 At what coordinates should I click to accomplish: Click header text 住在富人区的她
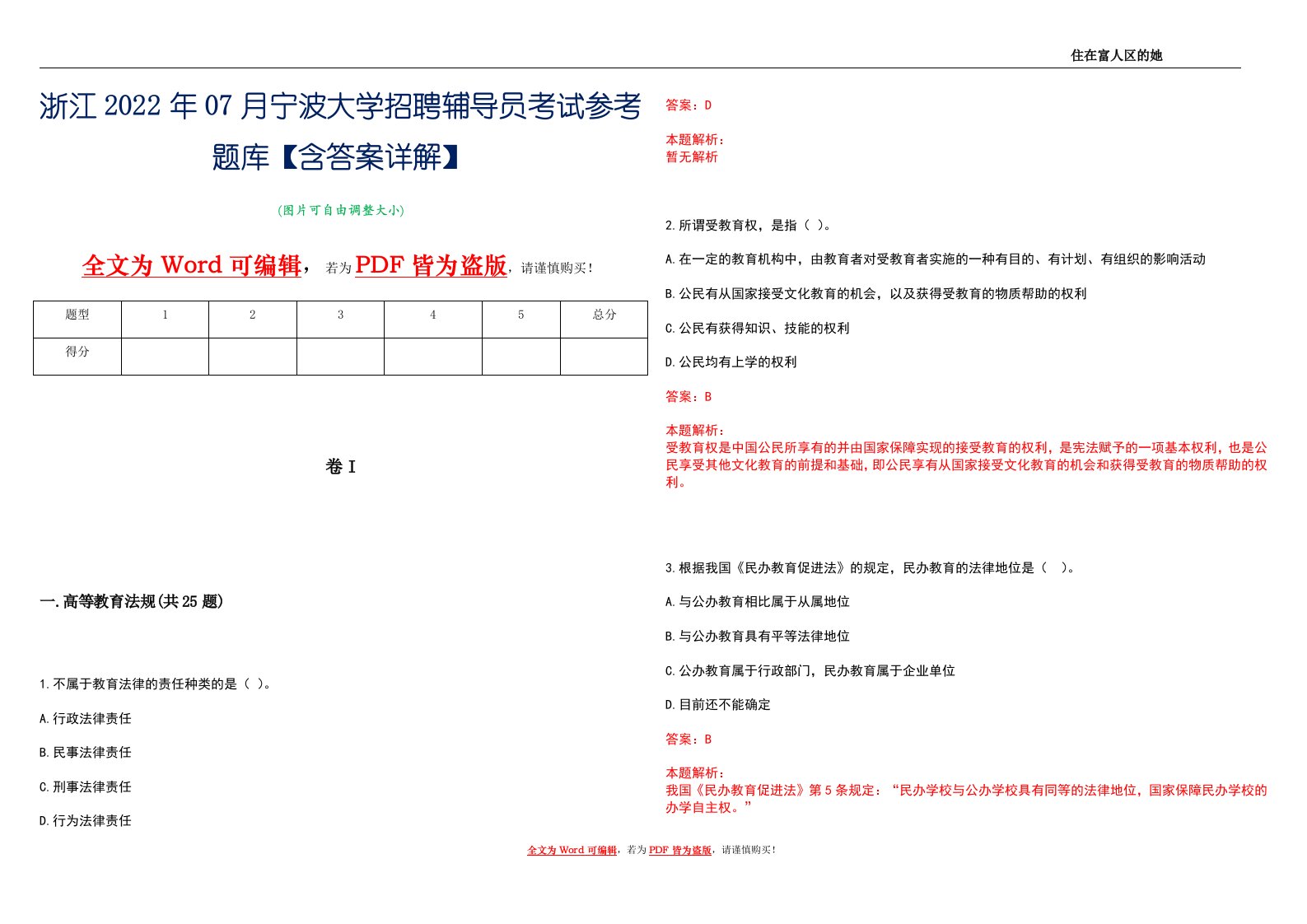point(1116,55)
